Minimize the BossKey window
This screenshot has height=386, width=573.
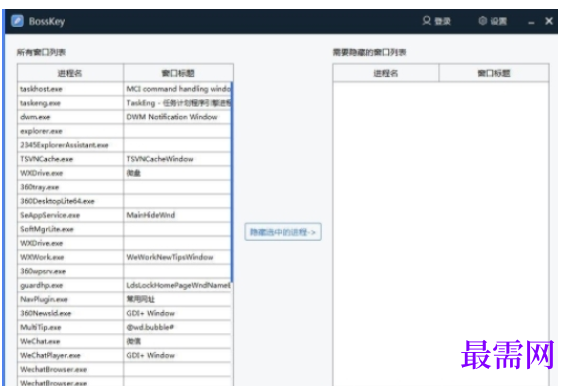(531, 22)
